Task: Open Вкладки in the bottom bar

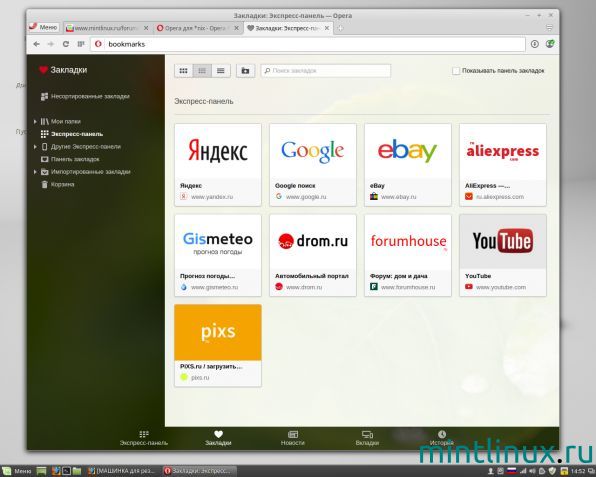Action: (x=367, y=438)
